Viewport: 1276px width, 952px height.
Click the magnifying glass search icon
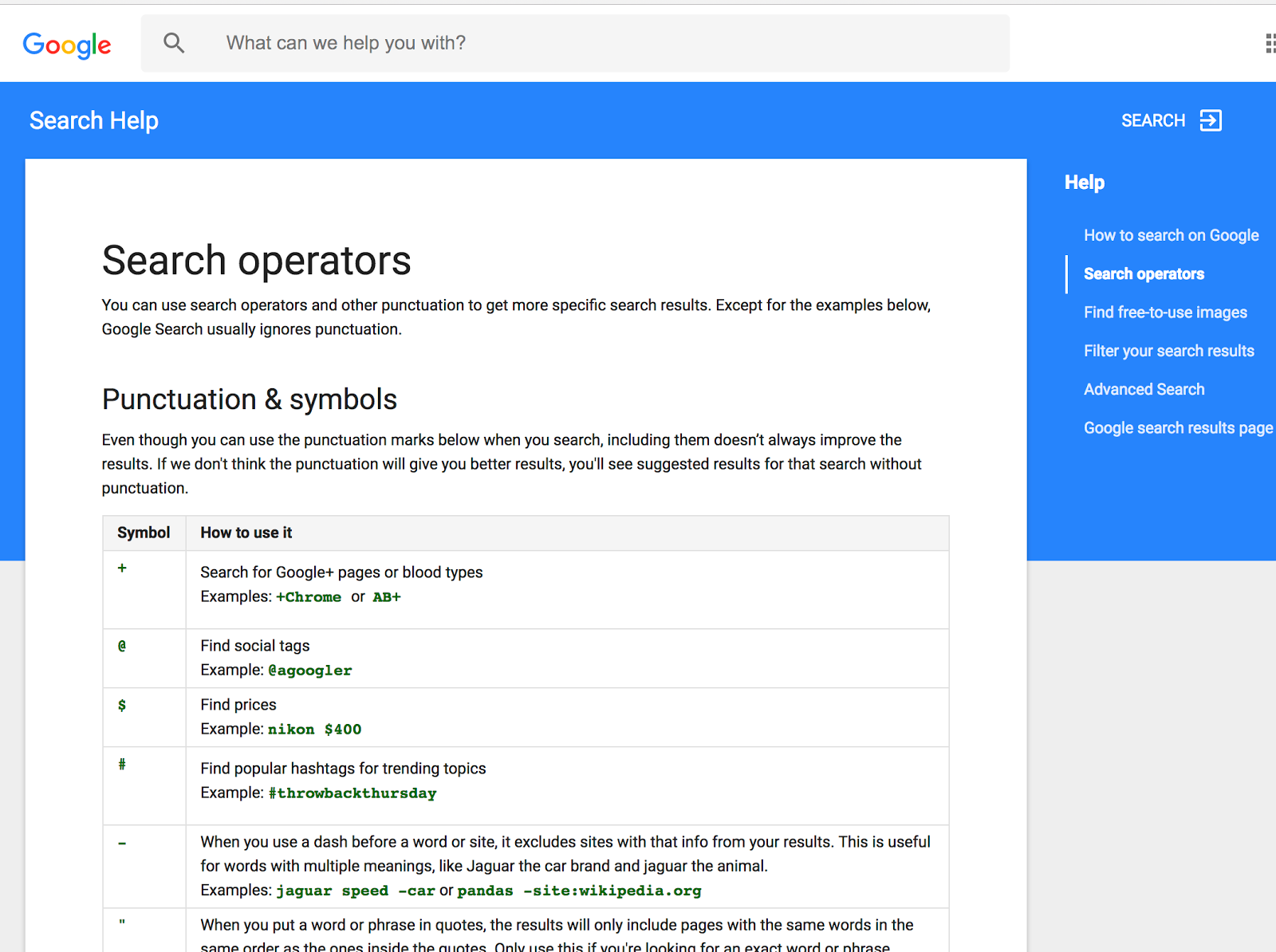pos(174,43)
